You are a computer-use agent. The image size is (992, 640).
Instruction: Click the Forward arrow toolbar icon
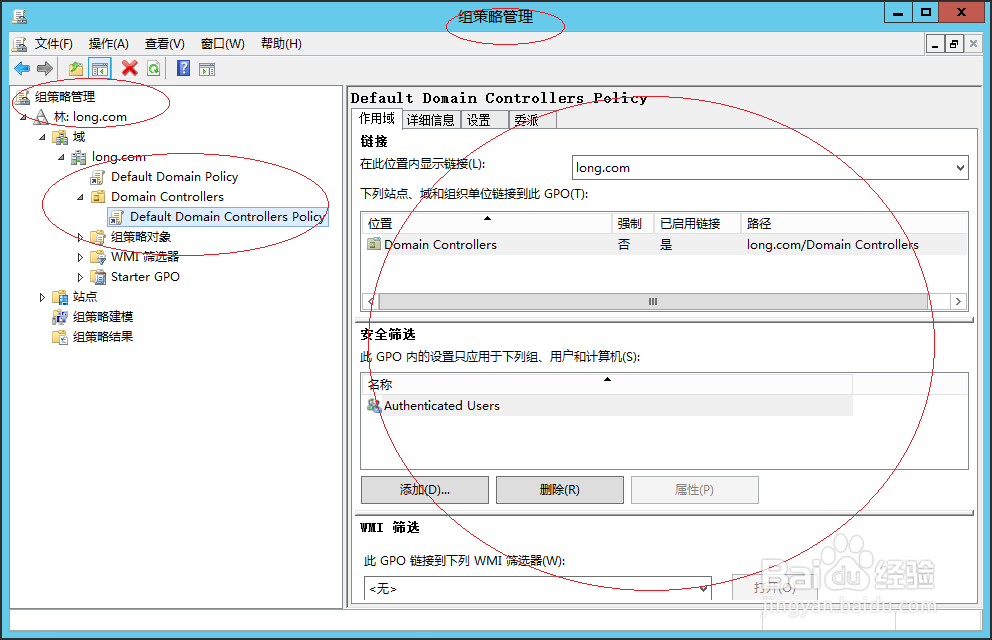coord(45,68)
